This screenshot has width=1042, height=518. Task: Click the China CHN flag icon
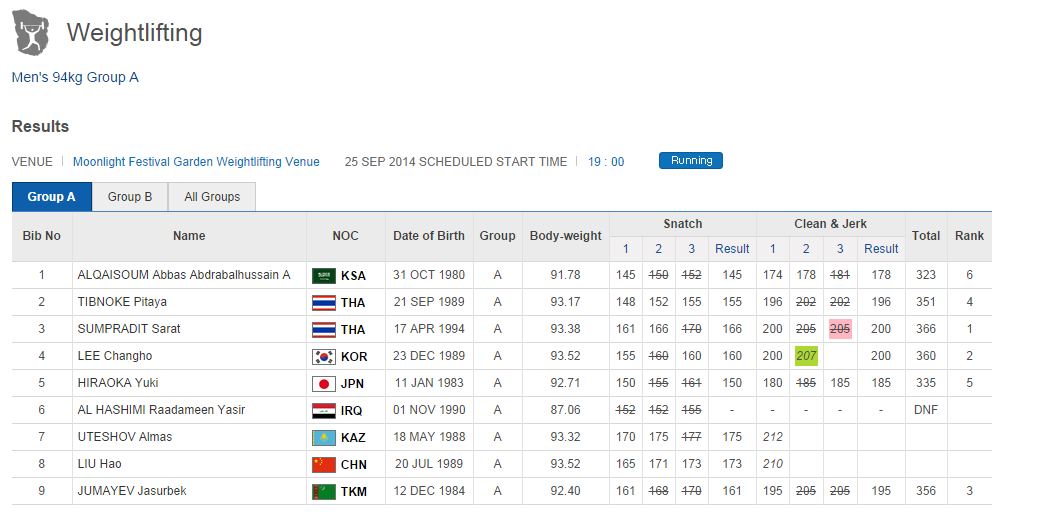[x=323, y=465]
